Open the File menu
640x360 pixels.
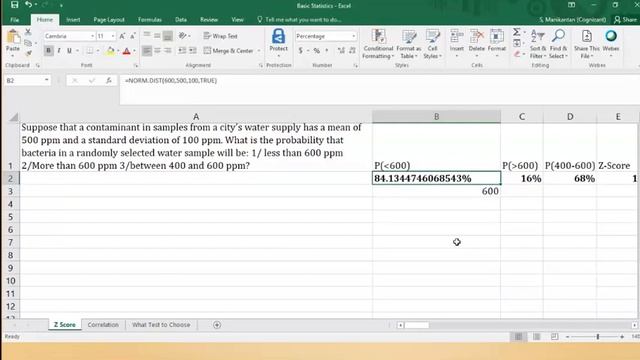pyautogui.click(x=15, y=20)
